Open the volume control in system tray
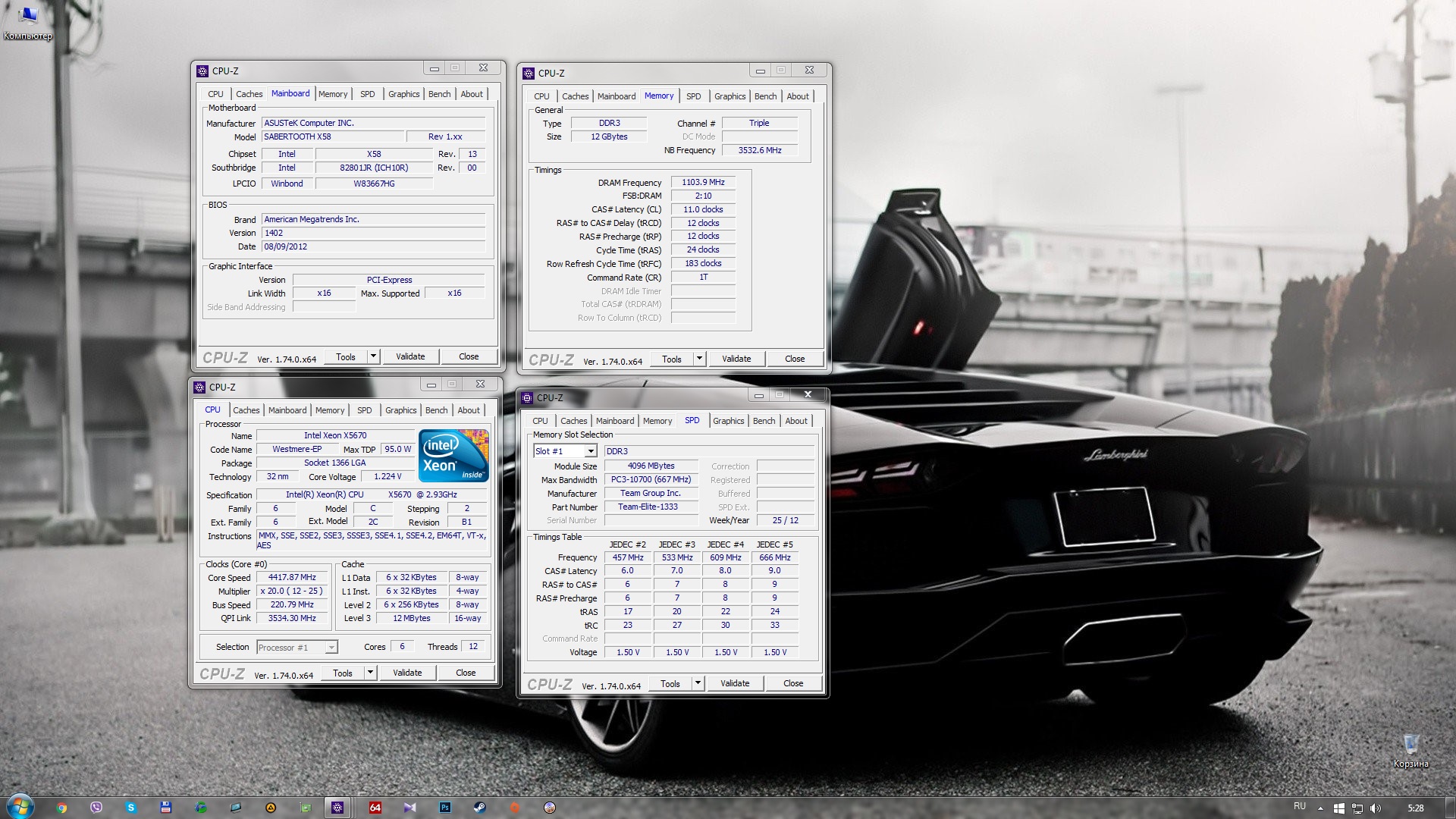Image resolution: width=1456 pixels, height=819 pixels. [1376, 808]
